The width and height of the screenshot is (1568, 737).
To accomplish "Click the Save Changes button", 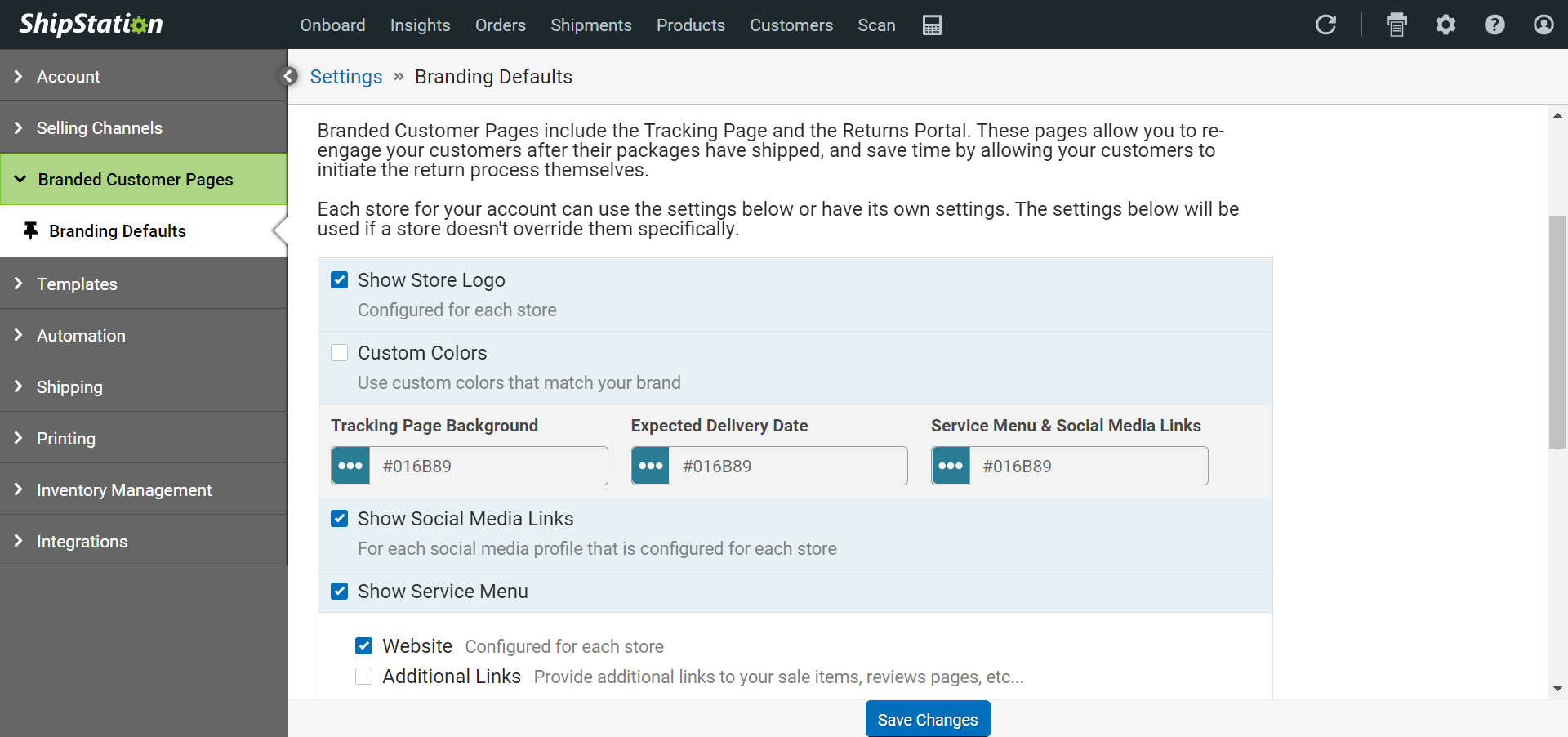I will pos(927,720).
